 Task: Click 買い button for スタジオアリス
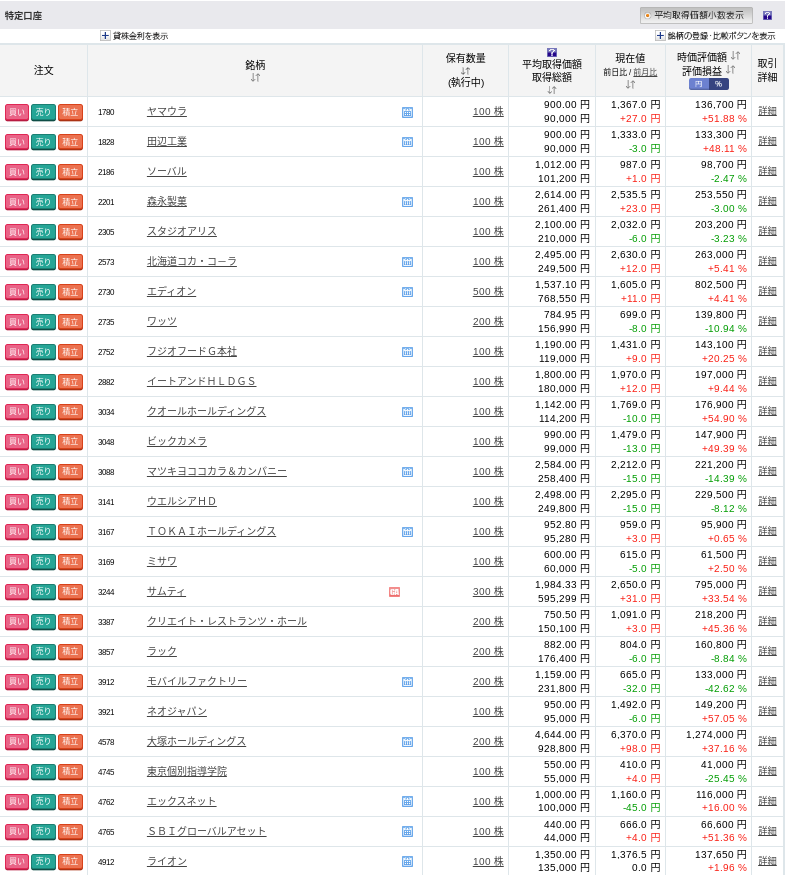tap(17, 232)
